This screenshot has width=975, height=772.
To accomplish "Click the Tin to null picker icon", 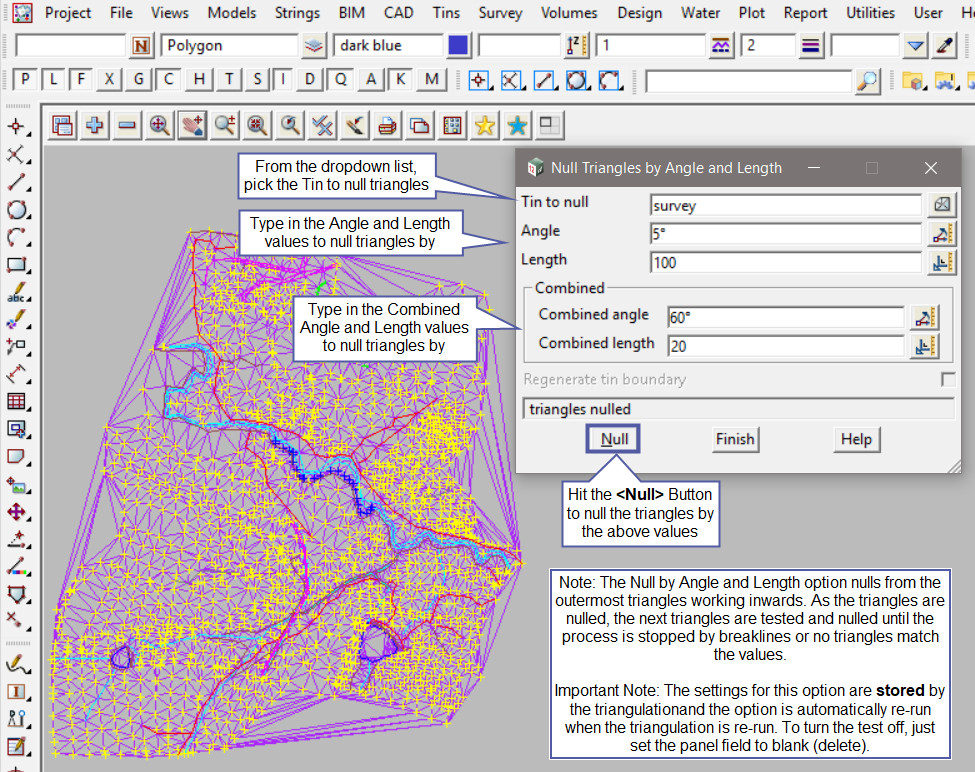I will click(942, 204).
